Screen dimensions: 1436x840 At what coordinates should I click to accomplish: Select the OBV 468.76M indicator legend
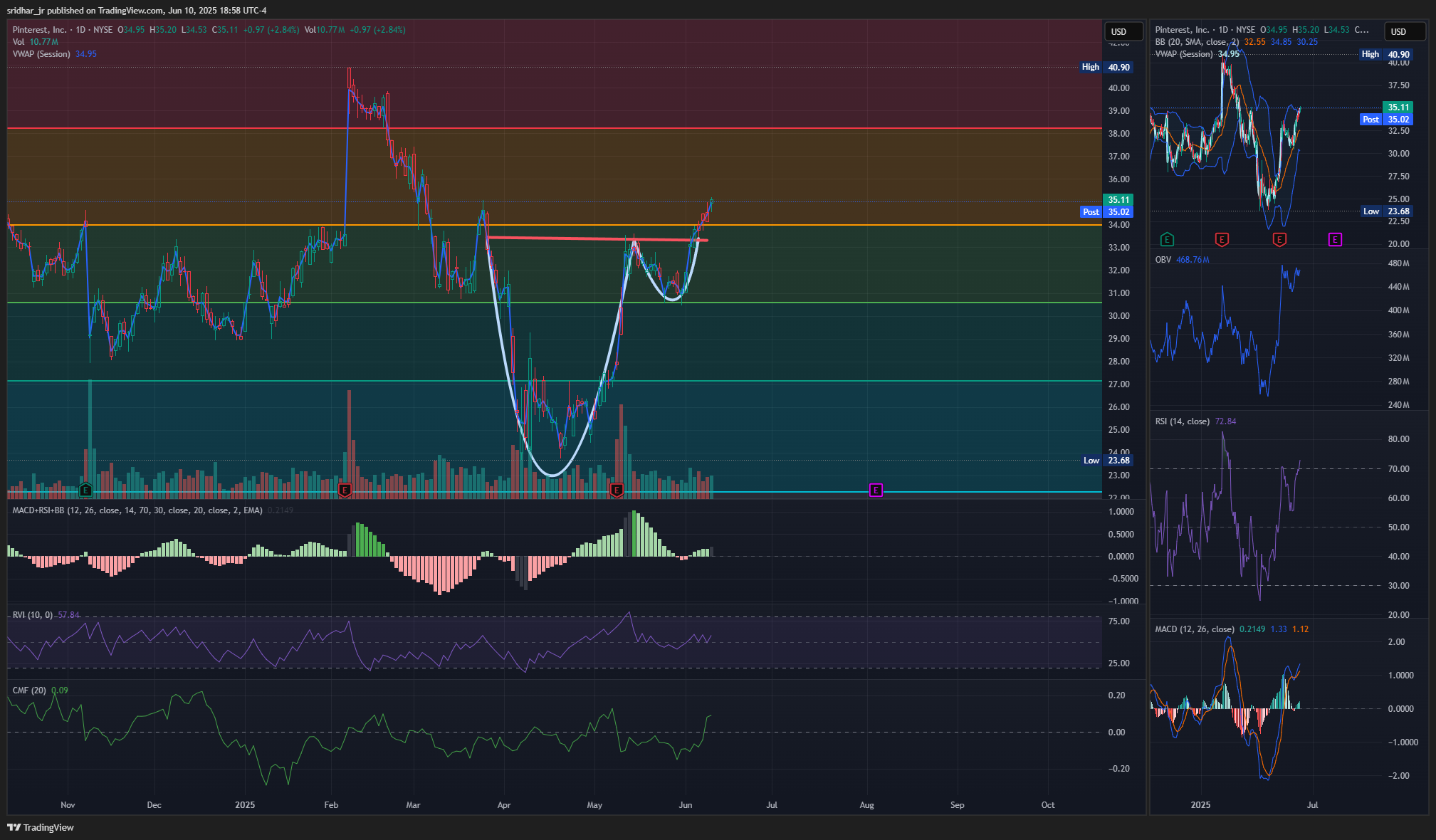click(x=1182, y=260)
